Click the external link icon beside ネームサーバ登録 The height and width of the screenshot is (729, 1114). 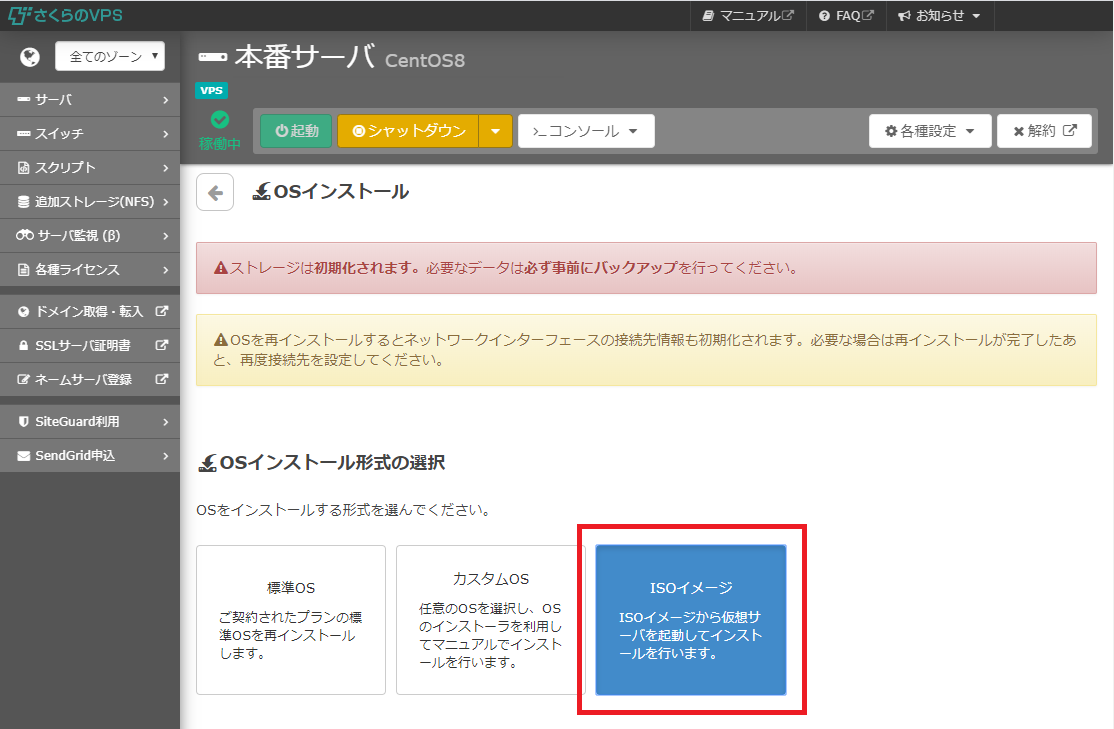point(162,380)
